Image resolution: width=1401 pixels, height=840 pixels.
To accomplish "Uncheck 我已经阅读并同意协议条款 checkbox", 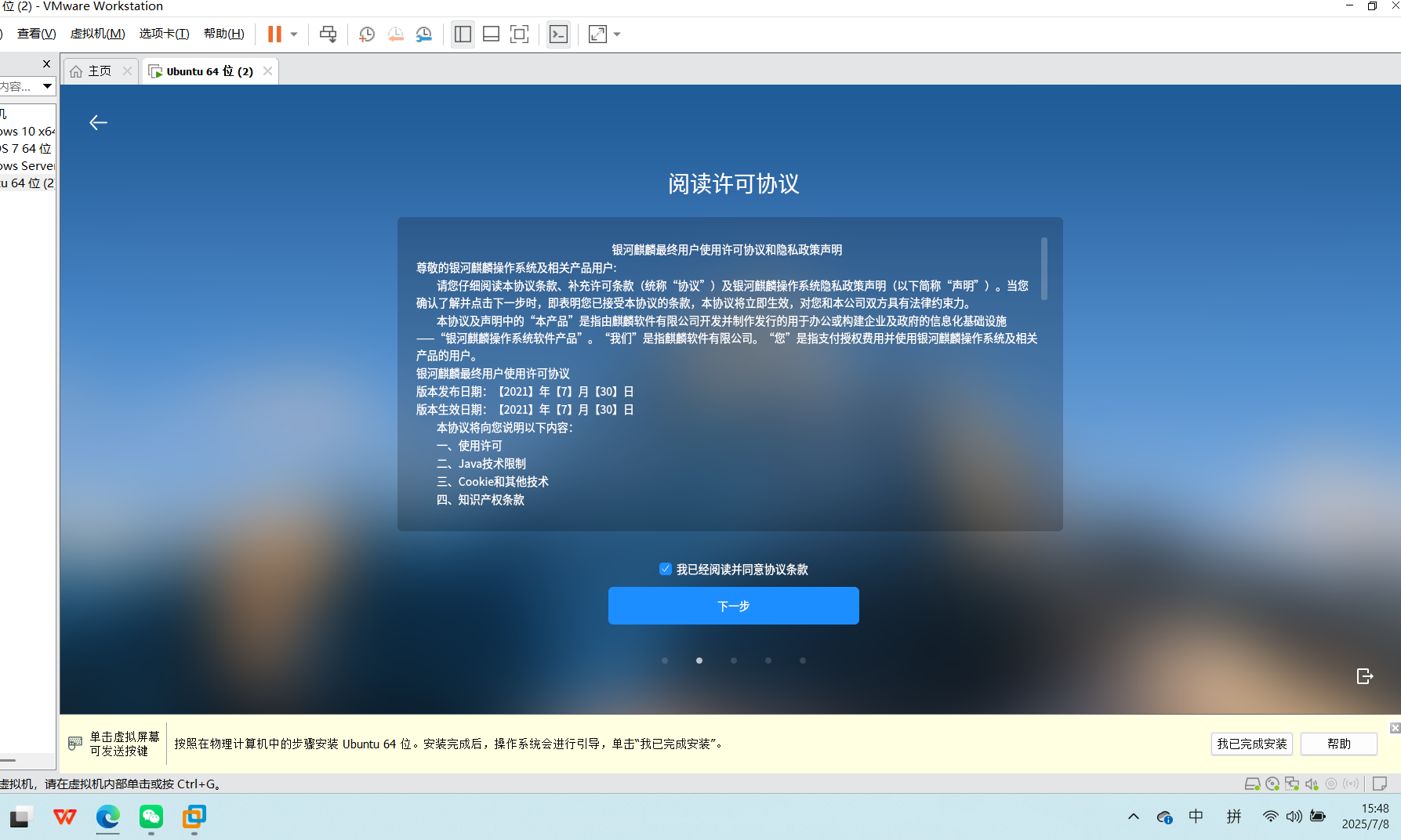I will [x=666, y=569].
